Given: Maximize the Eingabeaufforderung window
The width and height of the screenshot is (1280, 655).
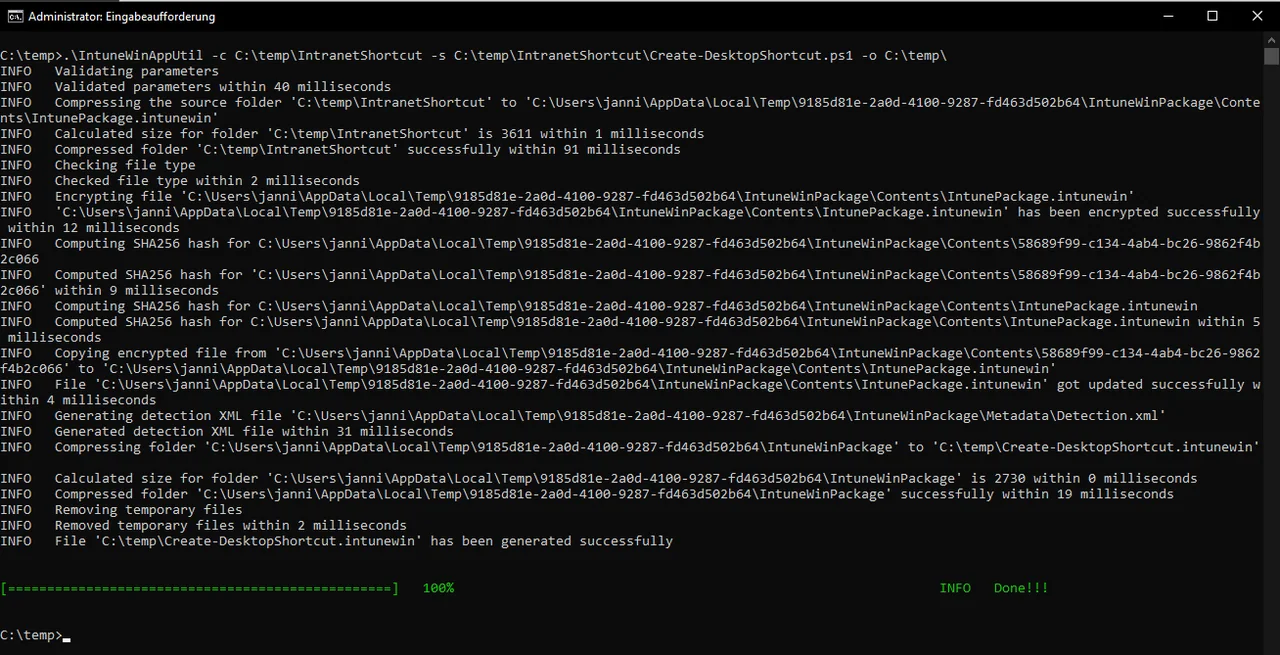Looking at the screenshot, I should [1212, 16].
